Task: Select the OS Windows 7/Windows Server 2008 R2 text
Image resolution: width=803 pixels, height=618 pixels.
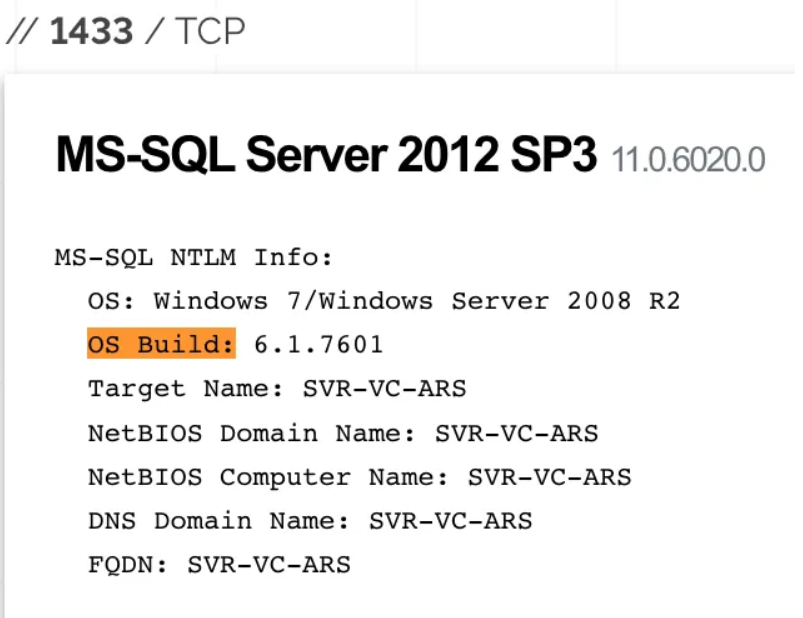Action: (384, 301)
